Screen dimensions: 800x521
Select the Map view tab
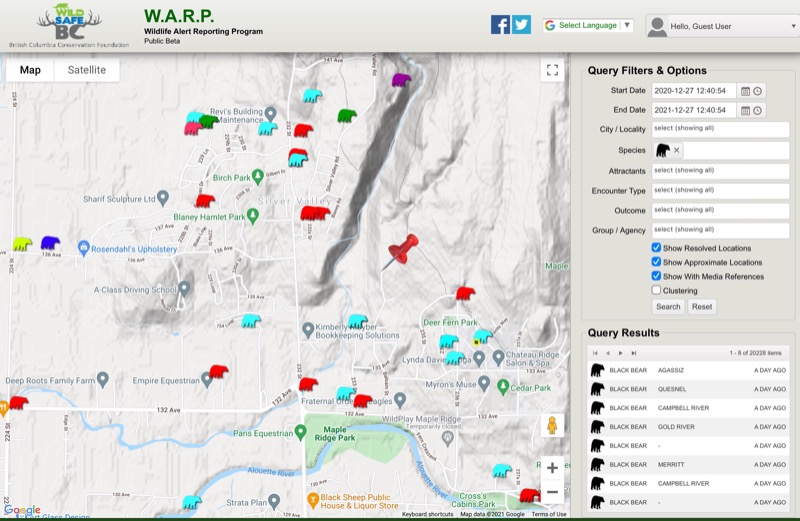point(30,70)
